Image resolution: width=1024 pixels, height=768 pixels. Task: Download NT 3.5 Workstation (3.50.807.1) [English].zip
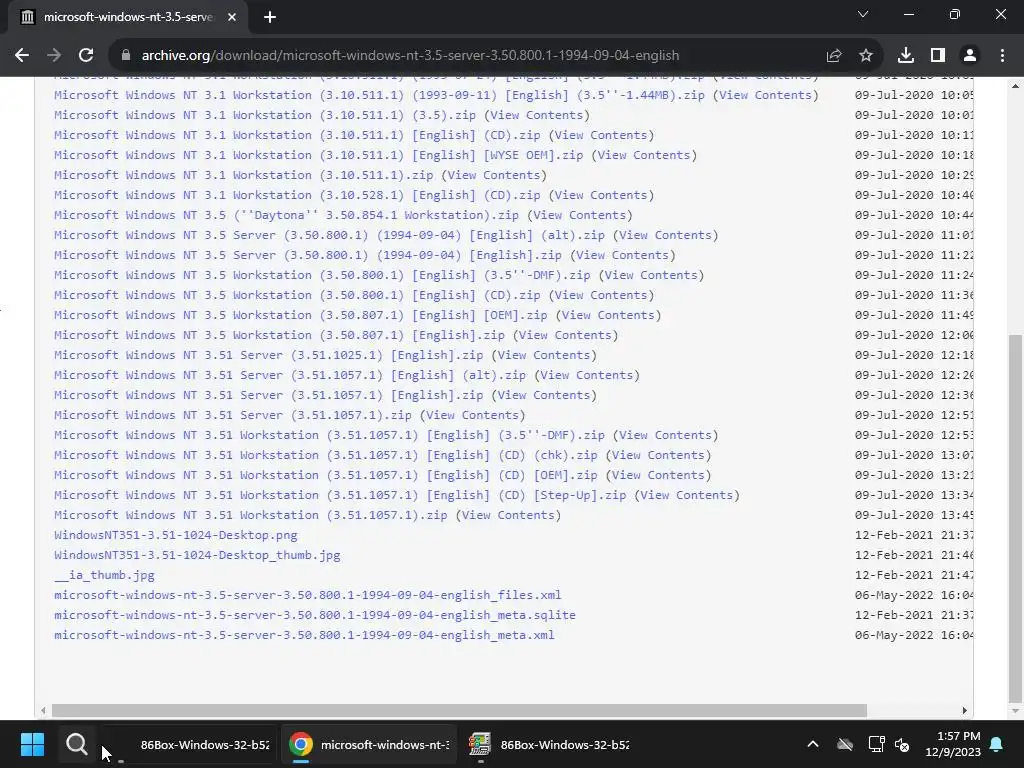pos(280,335)
